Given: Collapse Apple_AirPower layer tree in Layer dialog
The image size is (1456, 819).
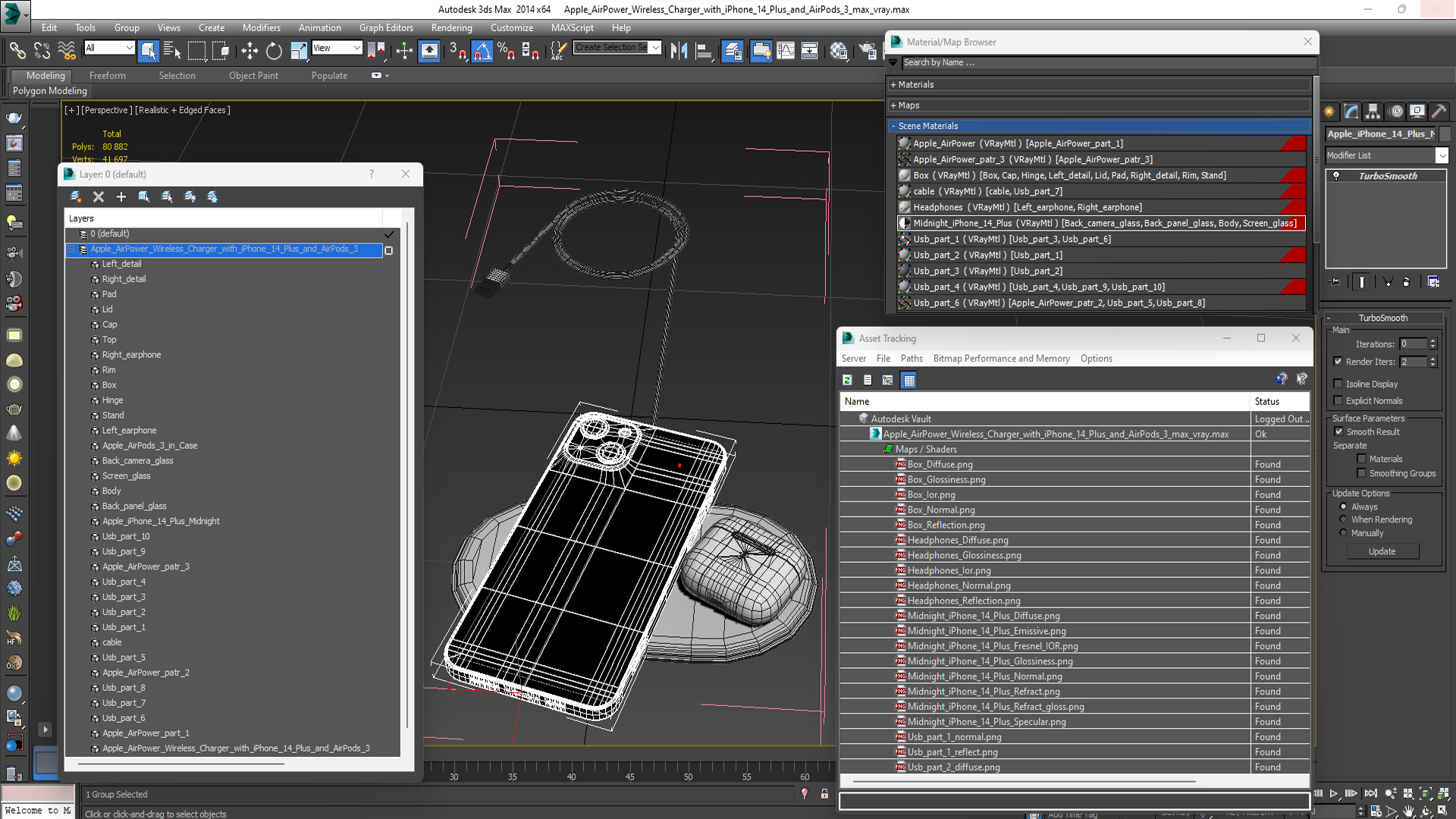Looking at the screenshot, I should (71, 249).
